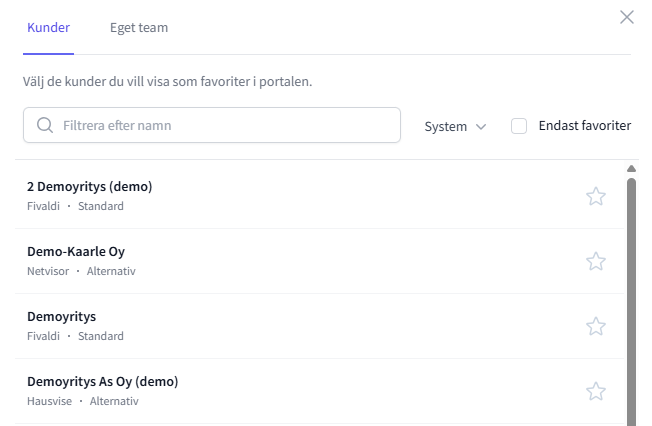Click the scrollbar up arrow
The width and height of the screenshot is (652, 426).
pos(631,168)
